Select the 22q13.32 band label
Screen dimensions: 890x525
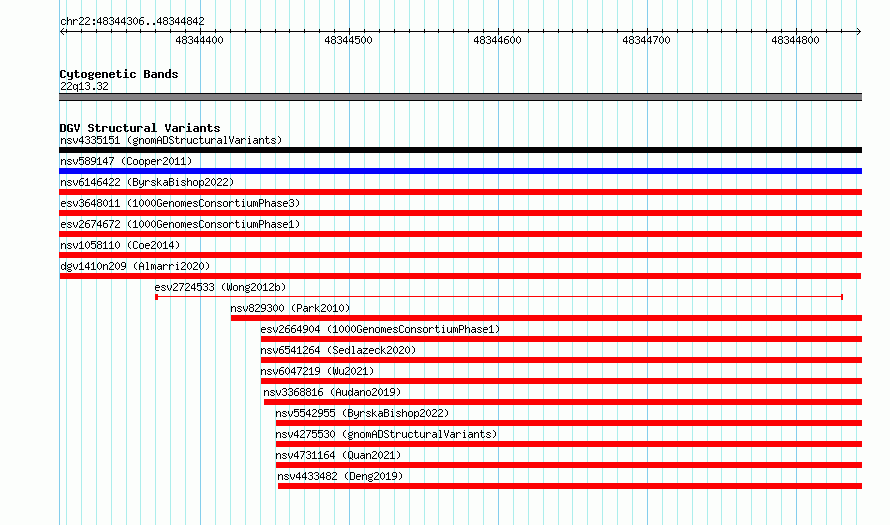click(x=84, y=86)
